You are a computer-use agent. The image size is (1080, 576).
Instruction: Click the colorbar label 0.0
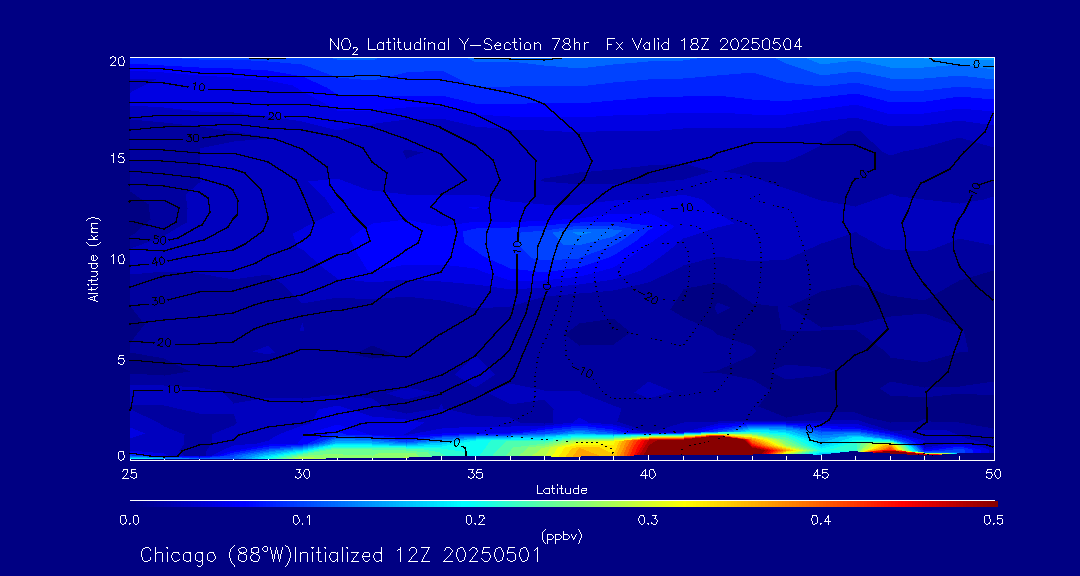[x=130, y=520]
